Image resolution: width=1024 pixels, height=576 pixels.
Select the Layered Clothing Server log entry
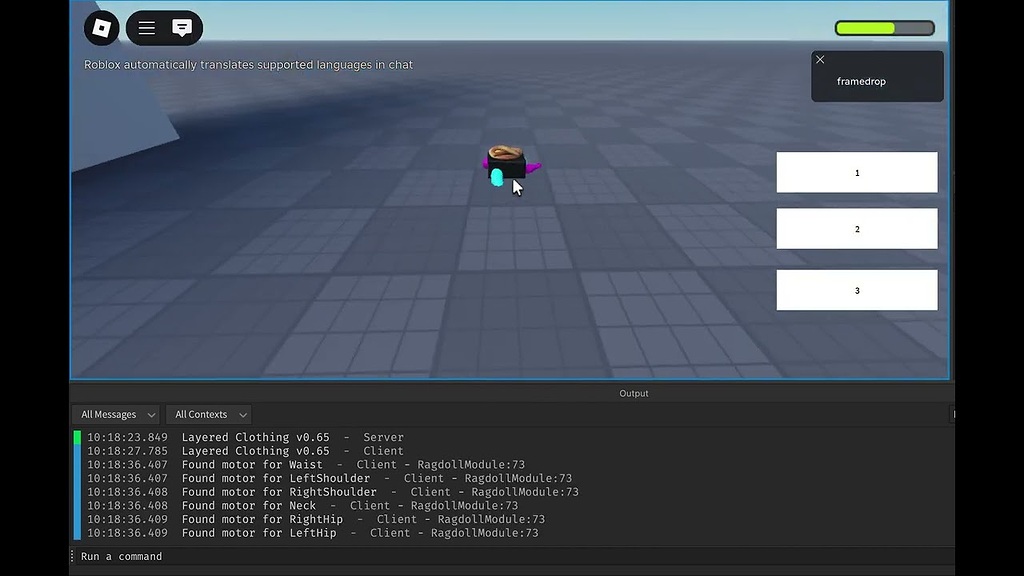coord(290,437)
